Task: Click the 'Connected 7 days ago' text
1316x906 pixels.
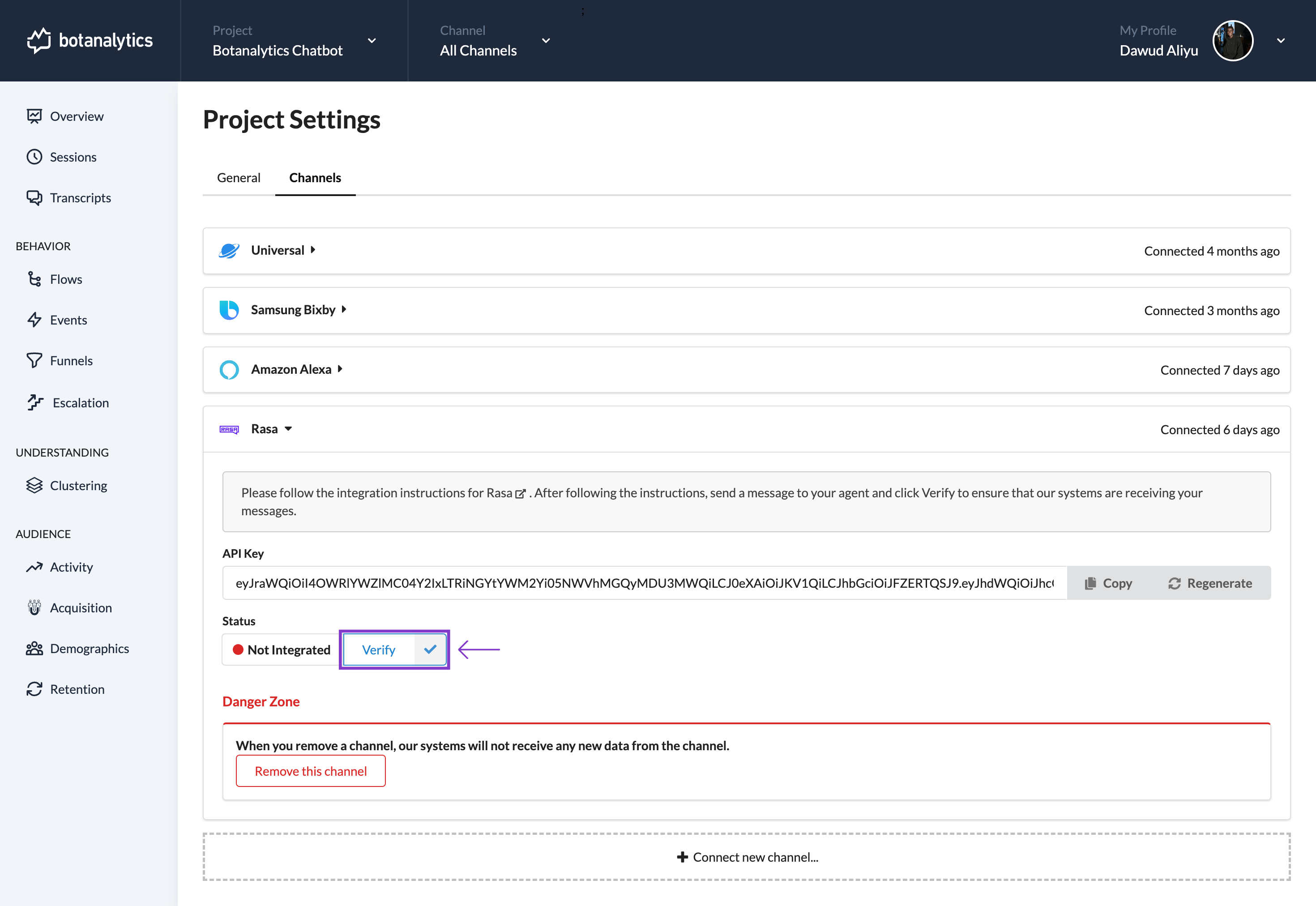Action: 1219,370
